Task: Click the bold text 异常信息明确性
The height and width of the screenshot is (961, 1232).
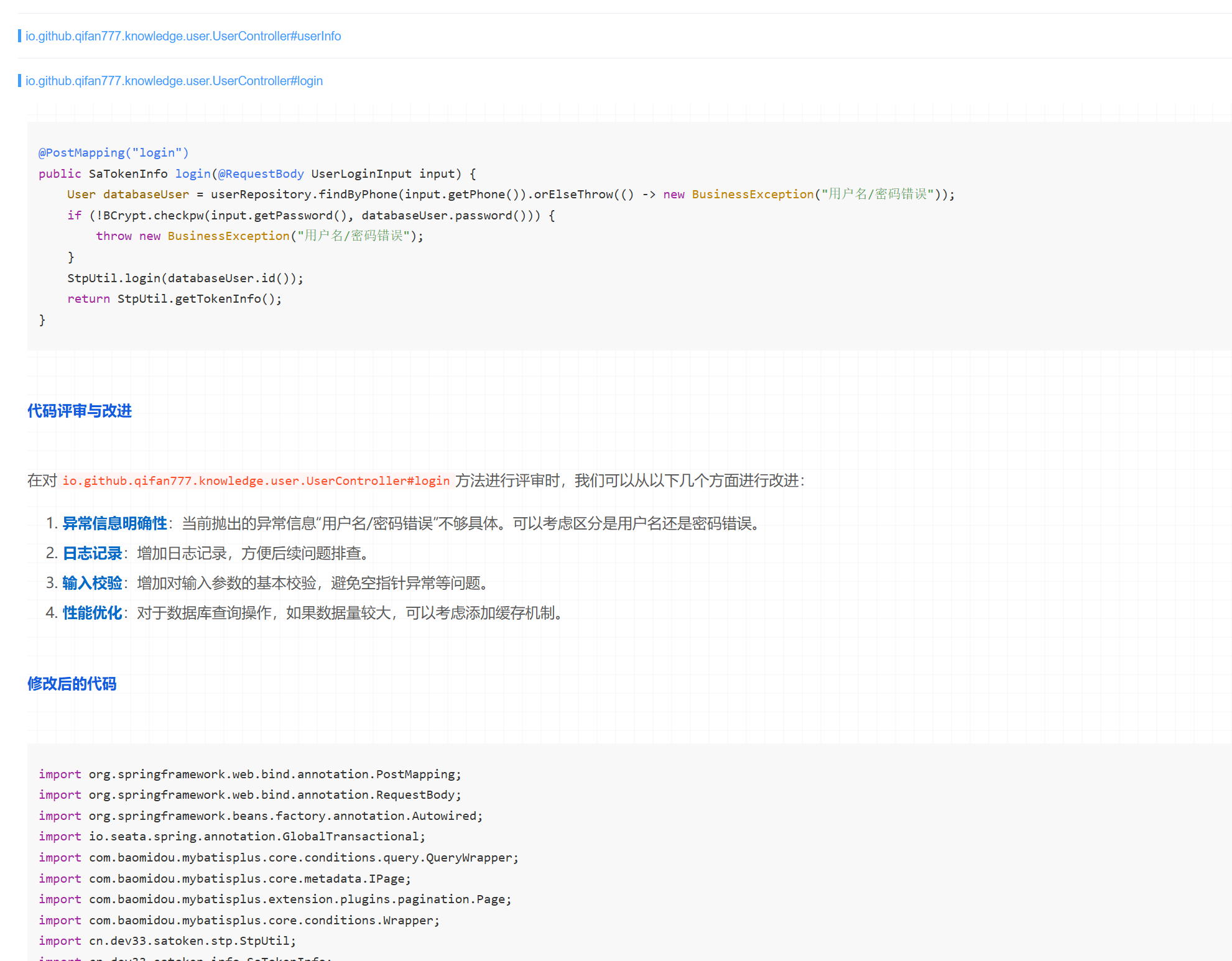Action: pyautogui.click(x=115, y=523)
